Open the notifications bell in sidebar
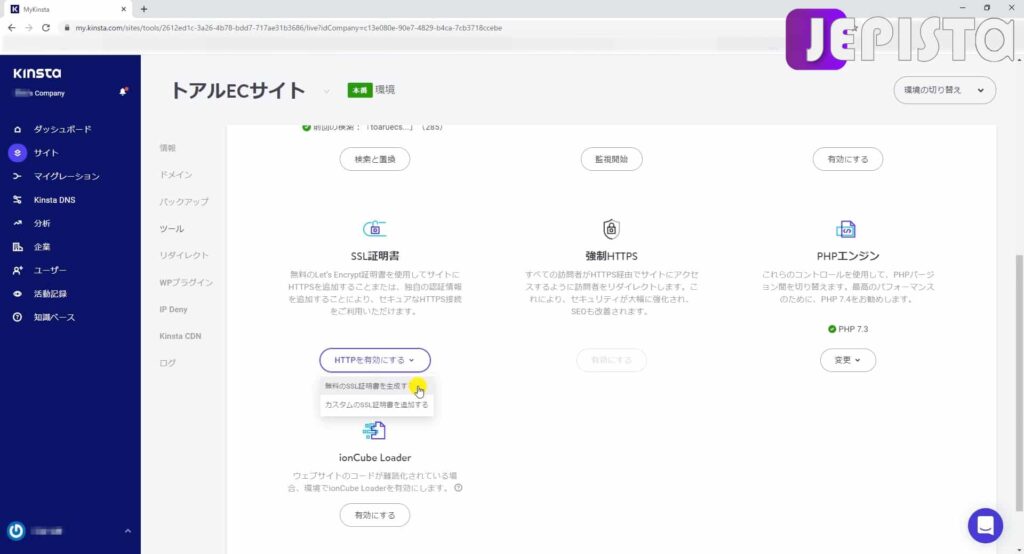The image size is (1024, 554). click(x=123, y=91)
